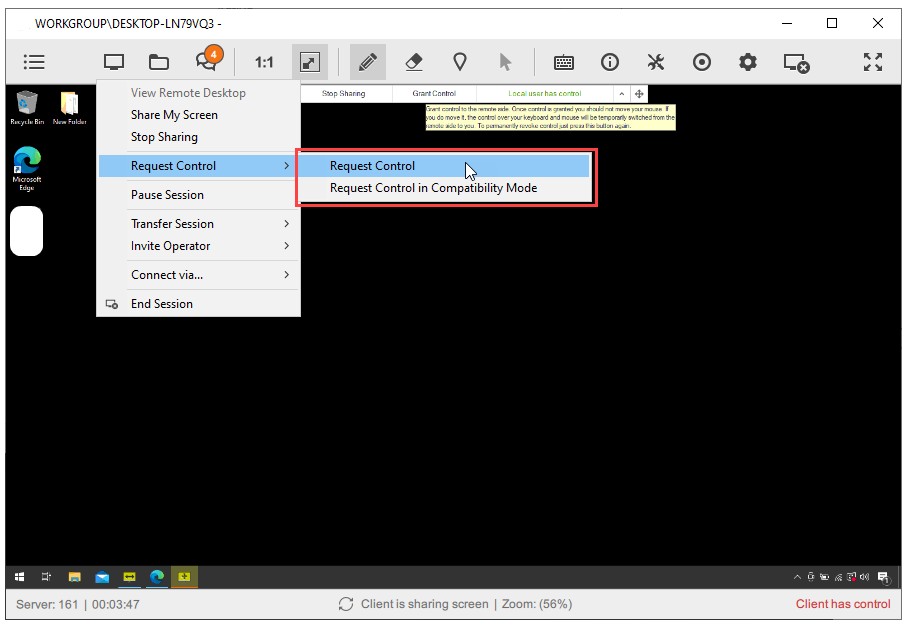Open the chat panel with 4 notifications

click(x=207, y=62)
